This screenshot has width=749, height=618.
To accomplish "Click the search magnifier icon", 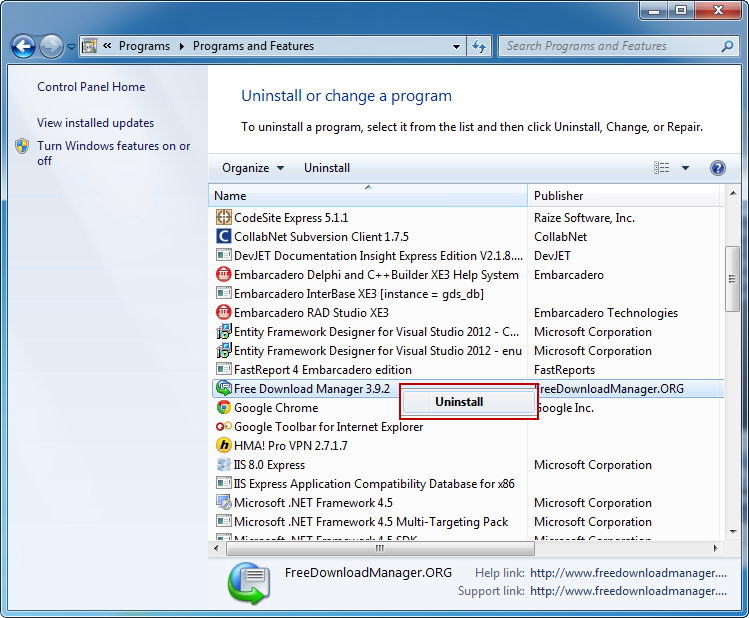I will click(x=727, y=46).
